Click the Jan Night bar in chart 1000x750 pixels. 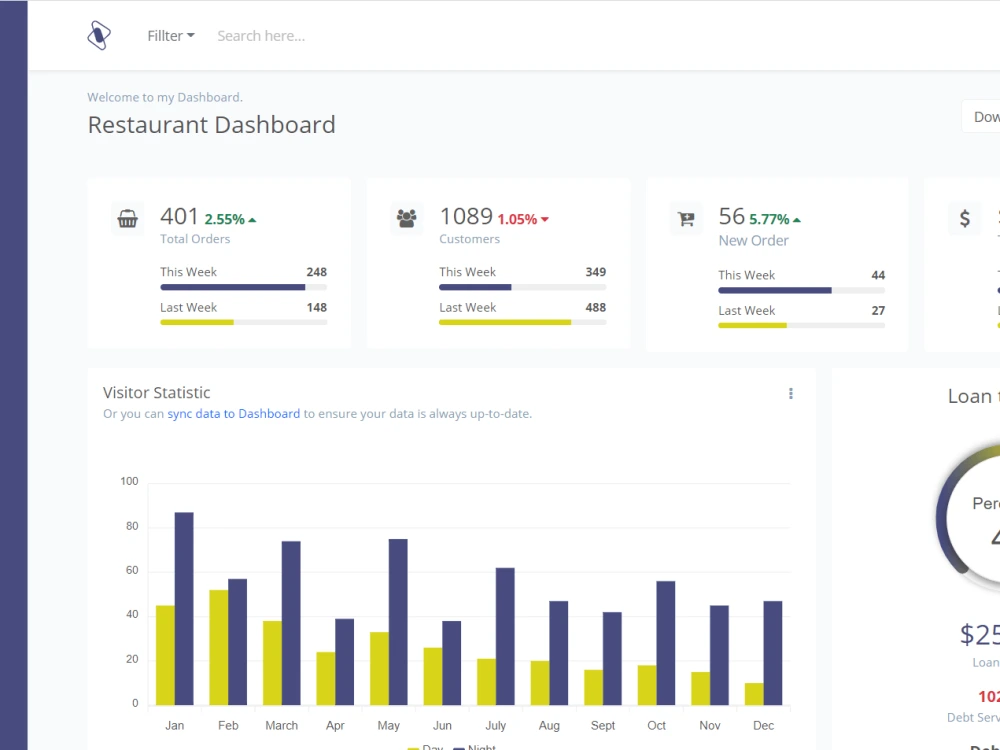tap(184, 608)
